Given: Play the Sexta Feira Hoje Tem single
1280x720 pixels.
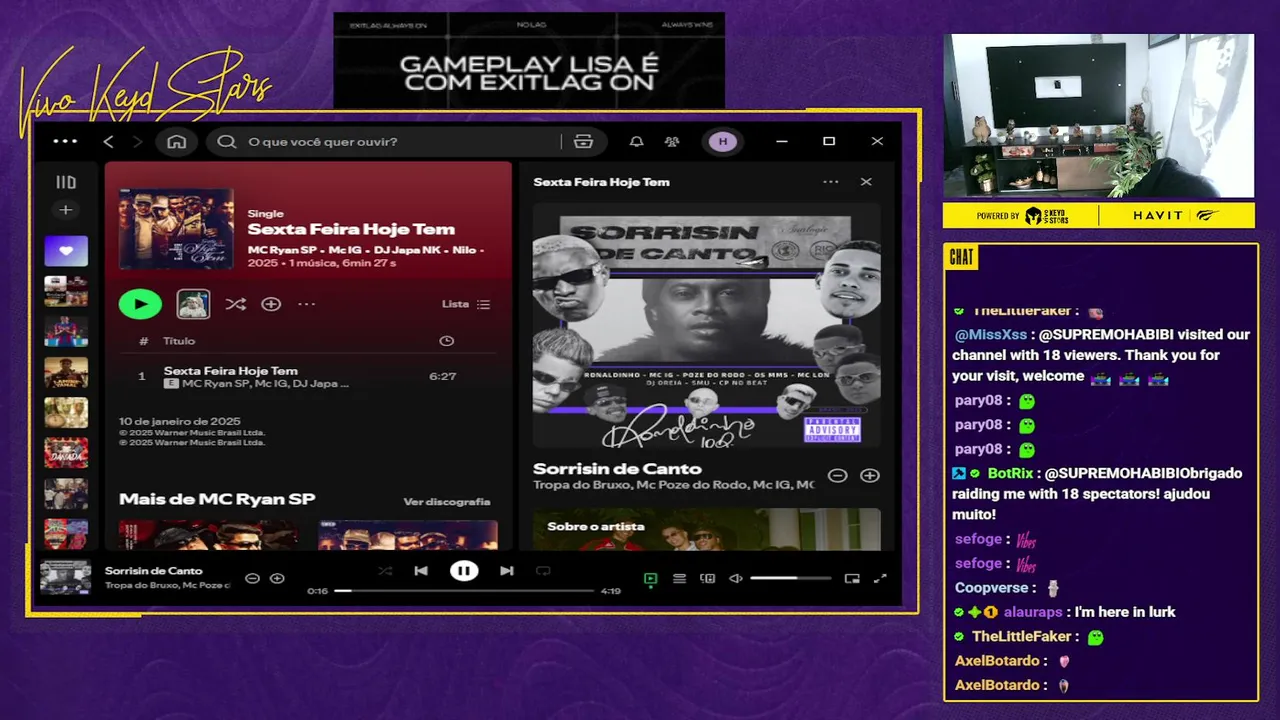Looking at the screenshot, I should click(140, 304).
